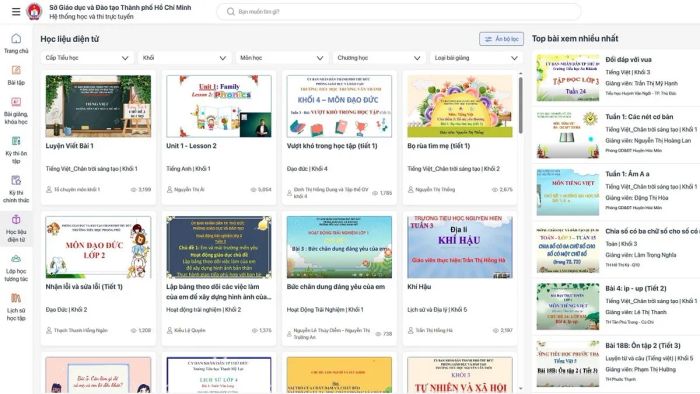The image size is (700, 394).
Task: Expand the Khối grade dropdown
Action: 184,58
